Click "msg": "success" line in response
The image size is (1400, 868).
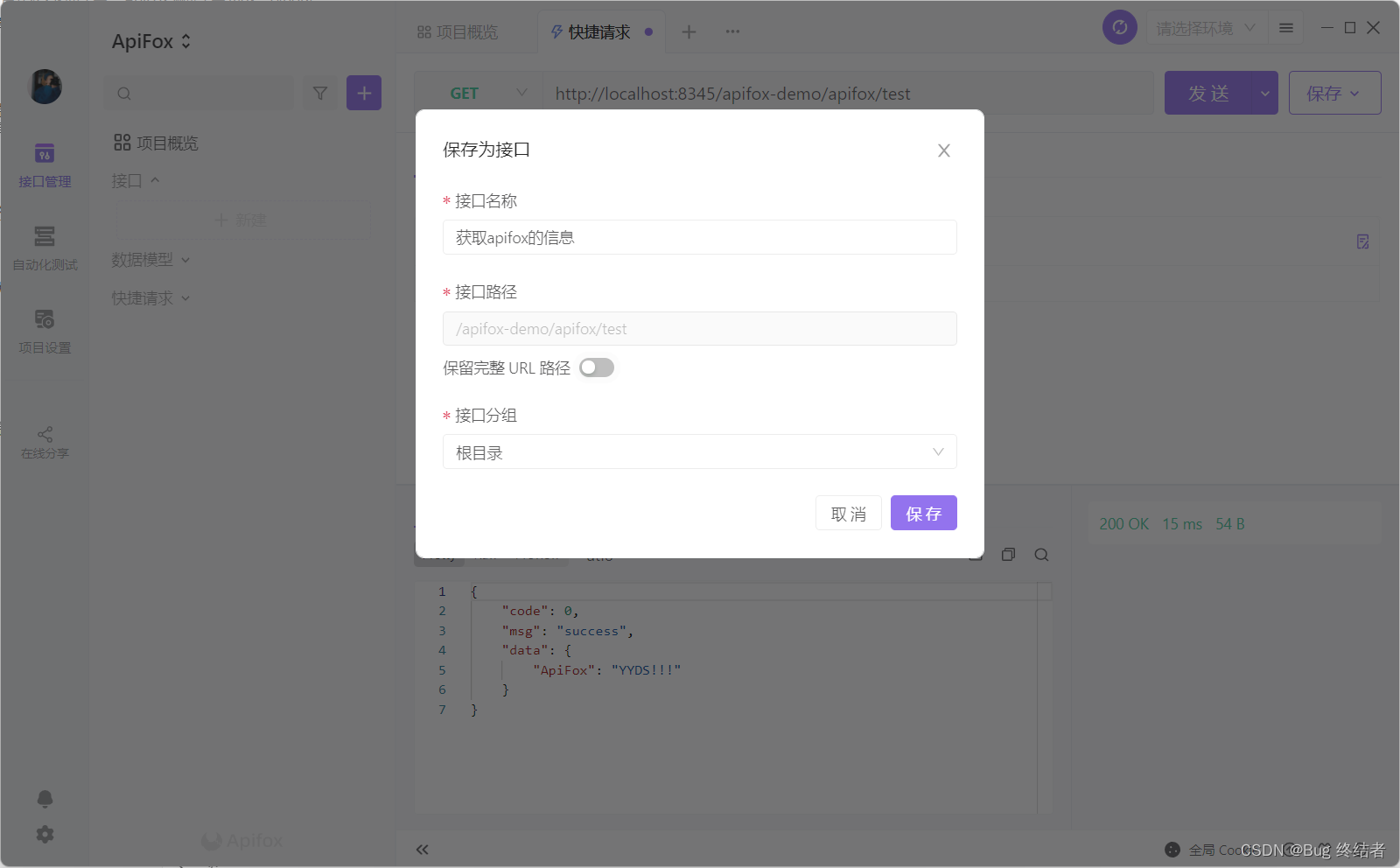coord(567,631)
